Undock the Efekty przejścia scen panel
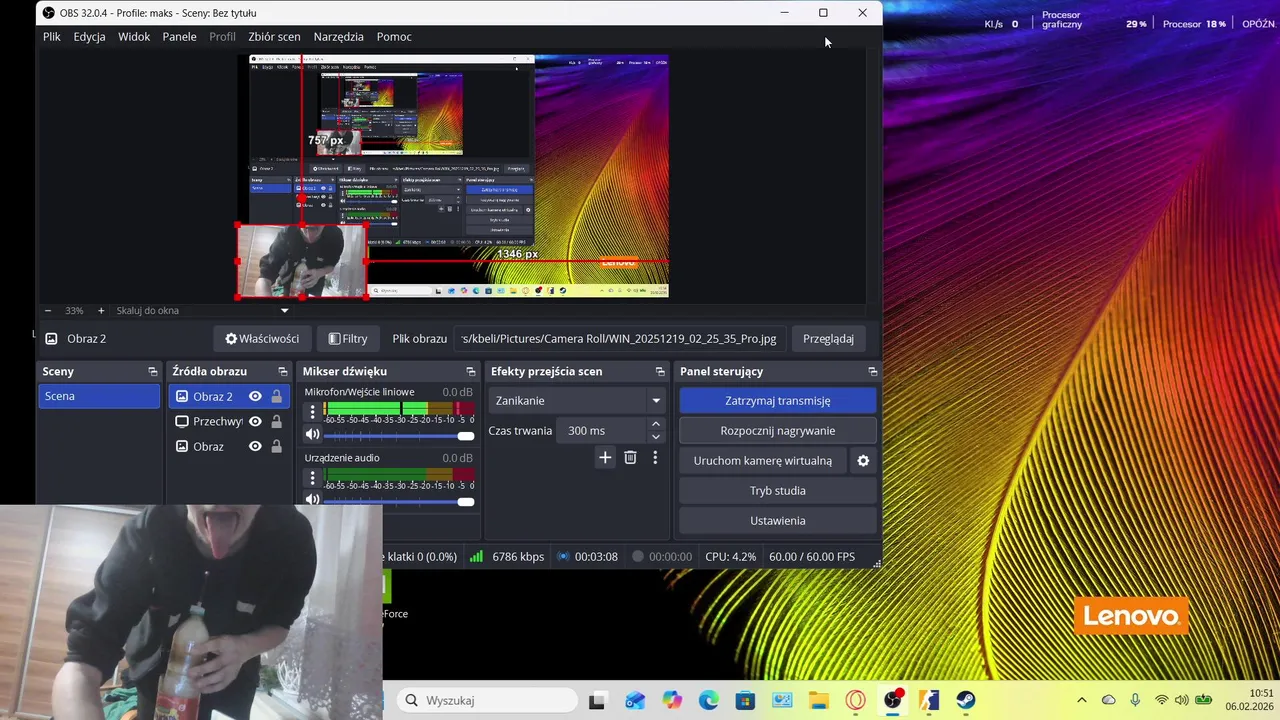Image resolution: width=1280 pixels, height=720 pixels. click(x=660, y=371)
